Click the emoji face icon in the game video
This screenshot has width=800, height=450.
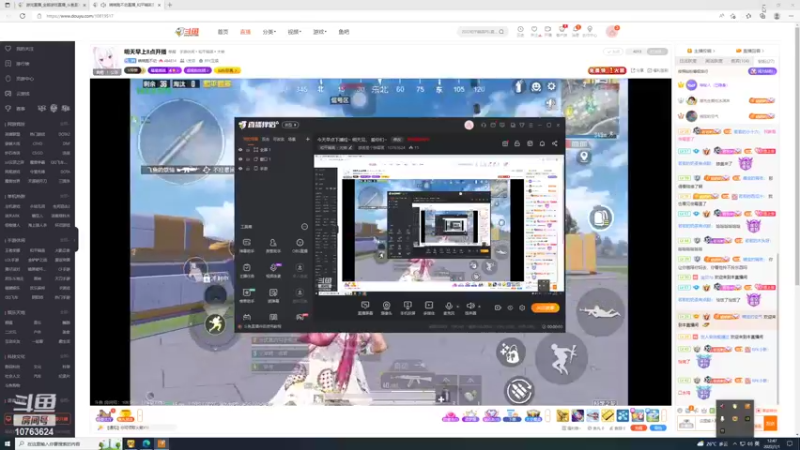536,87
